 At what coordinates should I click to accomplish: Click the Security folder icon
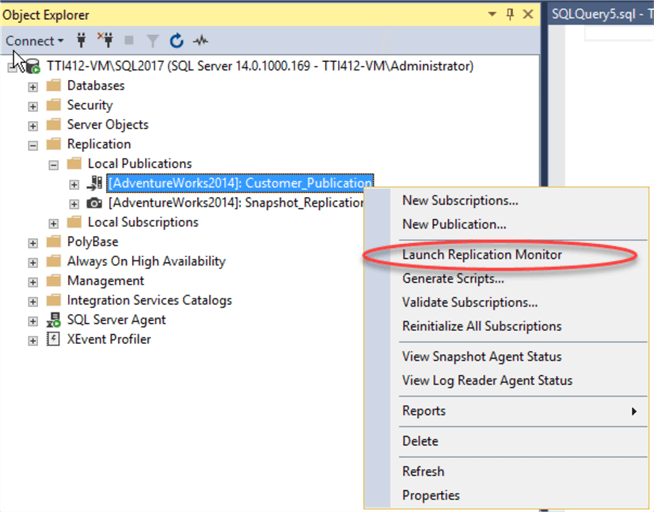click(53, 105)
